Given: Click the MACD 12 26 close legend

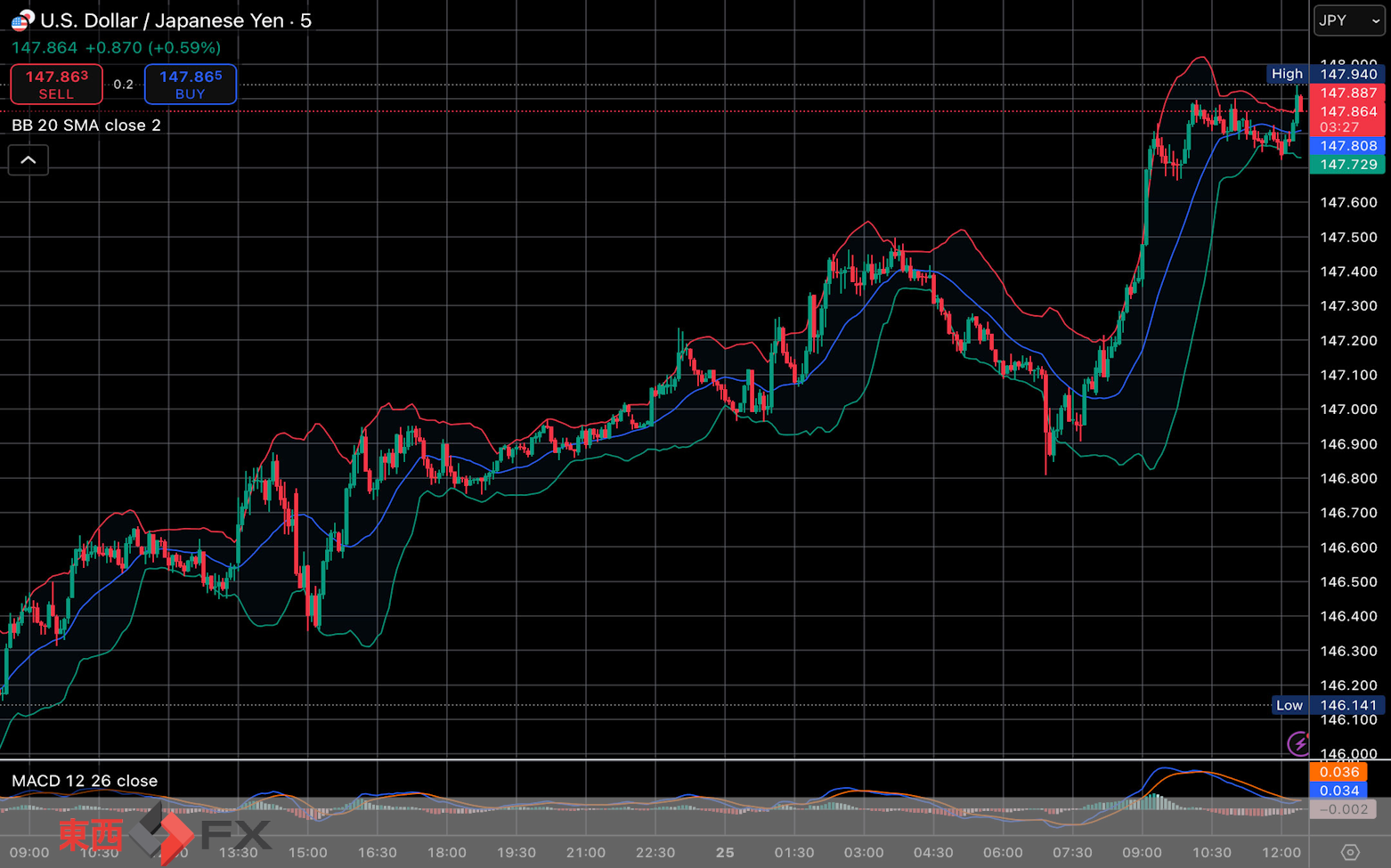Looking at the screenshot, I should click(85, 781).
